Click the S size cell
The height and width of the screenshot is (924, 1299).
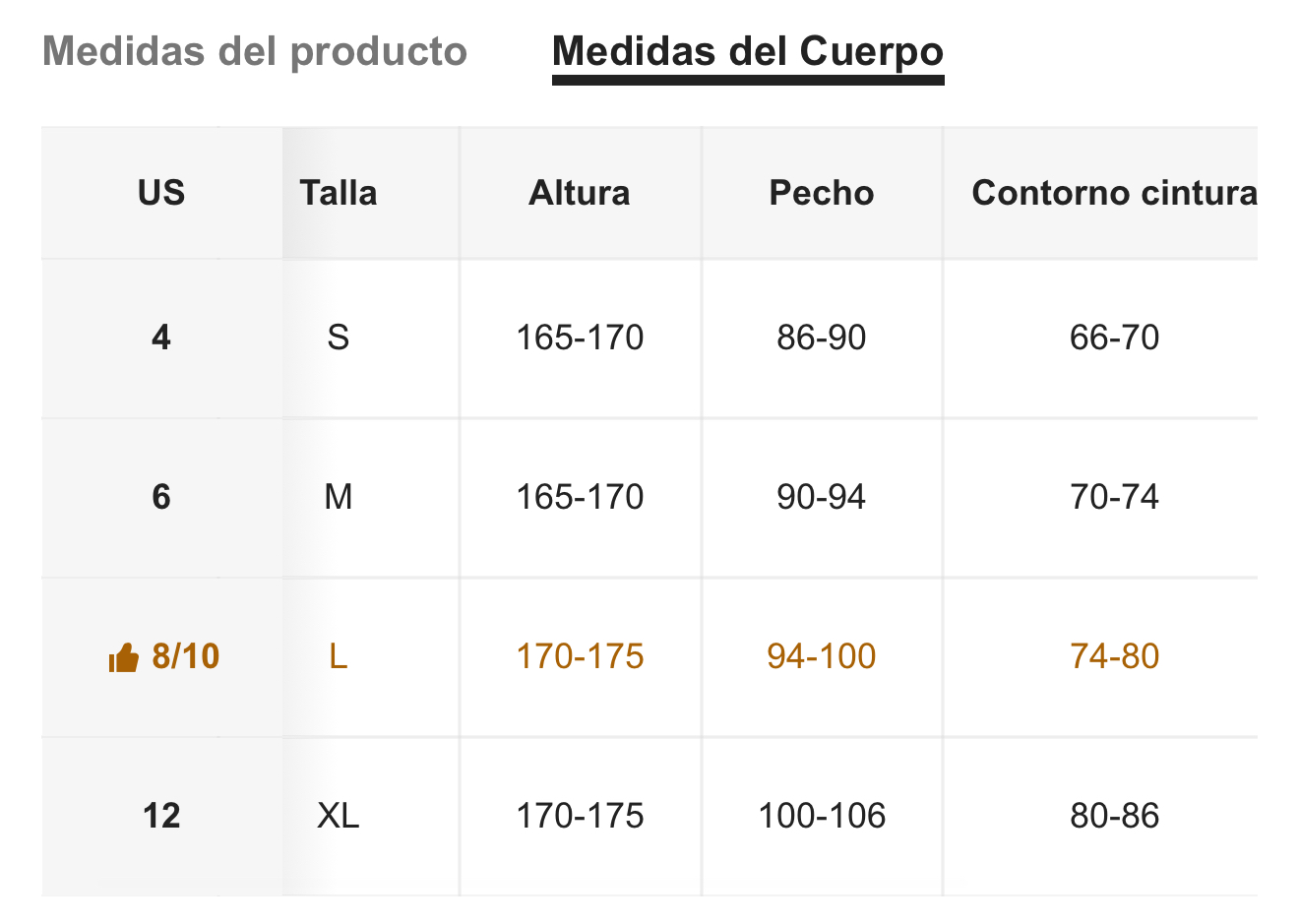pos(339,339)
